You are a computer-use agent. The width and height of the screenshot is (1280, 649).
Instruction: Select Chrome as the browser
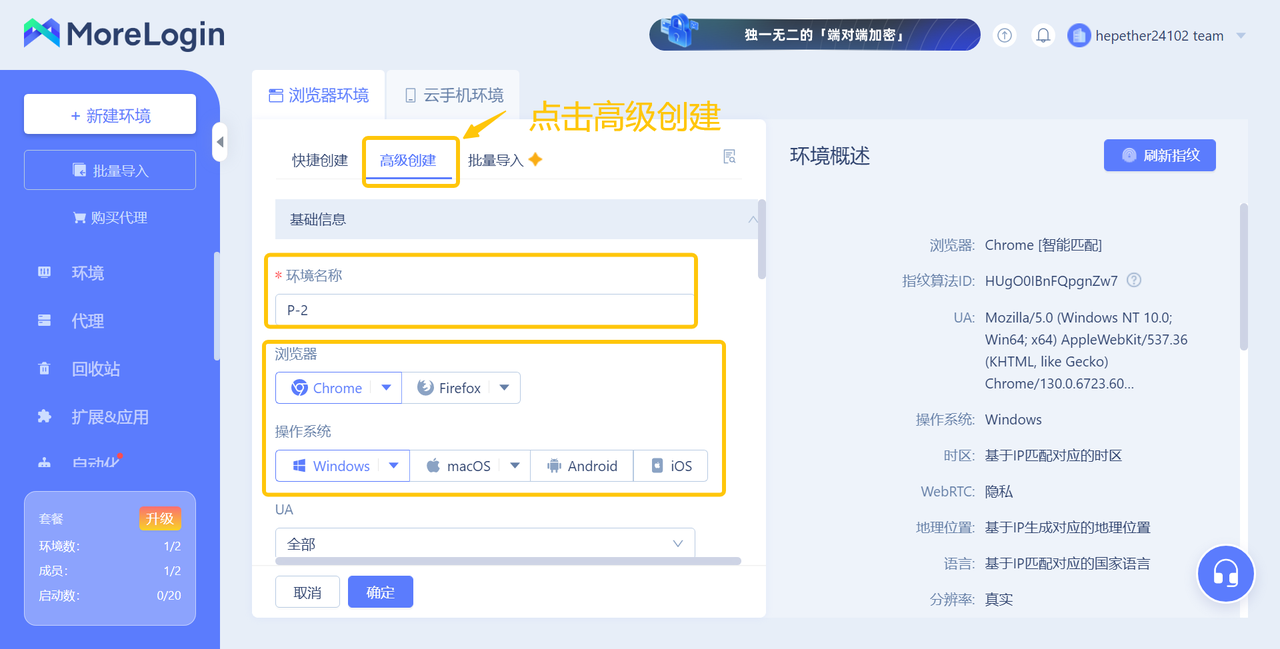pyautogui.click(x=326, y=388)
